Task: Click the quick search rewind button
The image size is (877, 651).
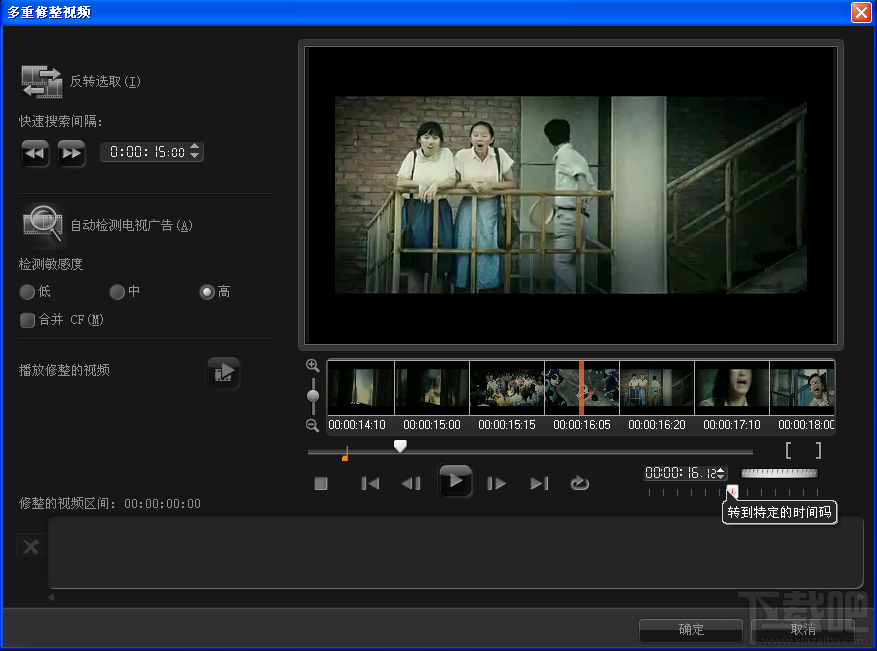Action: click(35, 153)
